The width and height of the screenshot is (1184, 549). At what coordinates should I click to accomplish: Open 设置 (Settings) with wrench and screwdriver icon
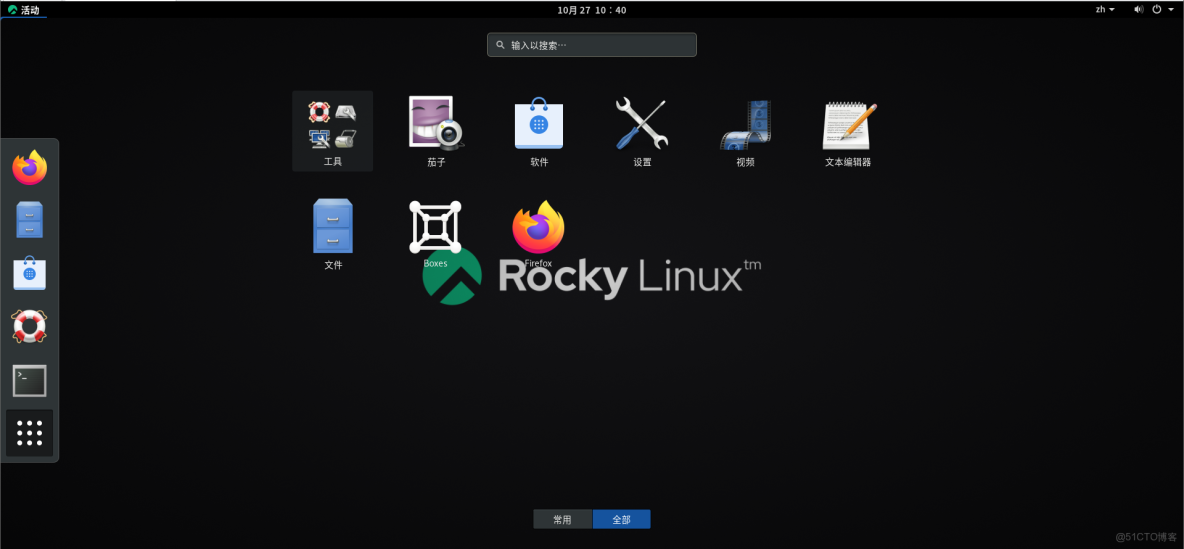[642, 131]
